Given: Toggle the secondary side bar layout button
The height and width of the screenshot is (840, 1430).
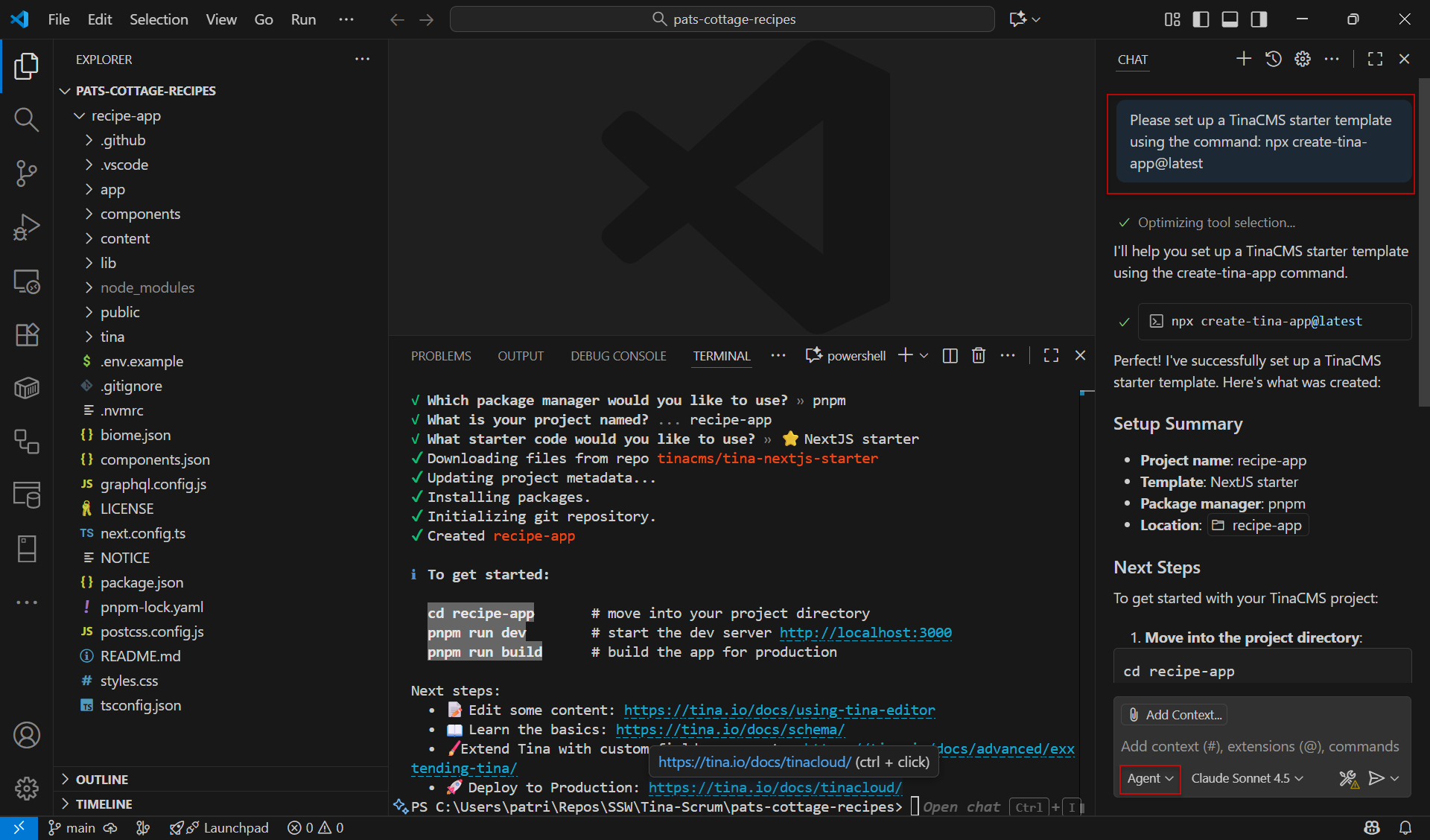Looking at the screenshot, I should [x=1259, y=19].
